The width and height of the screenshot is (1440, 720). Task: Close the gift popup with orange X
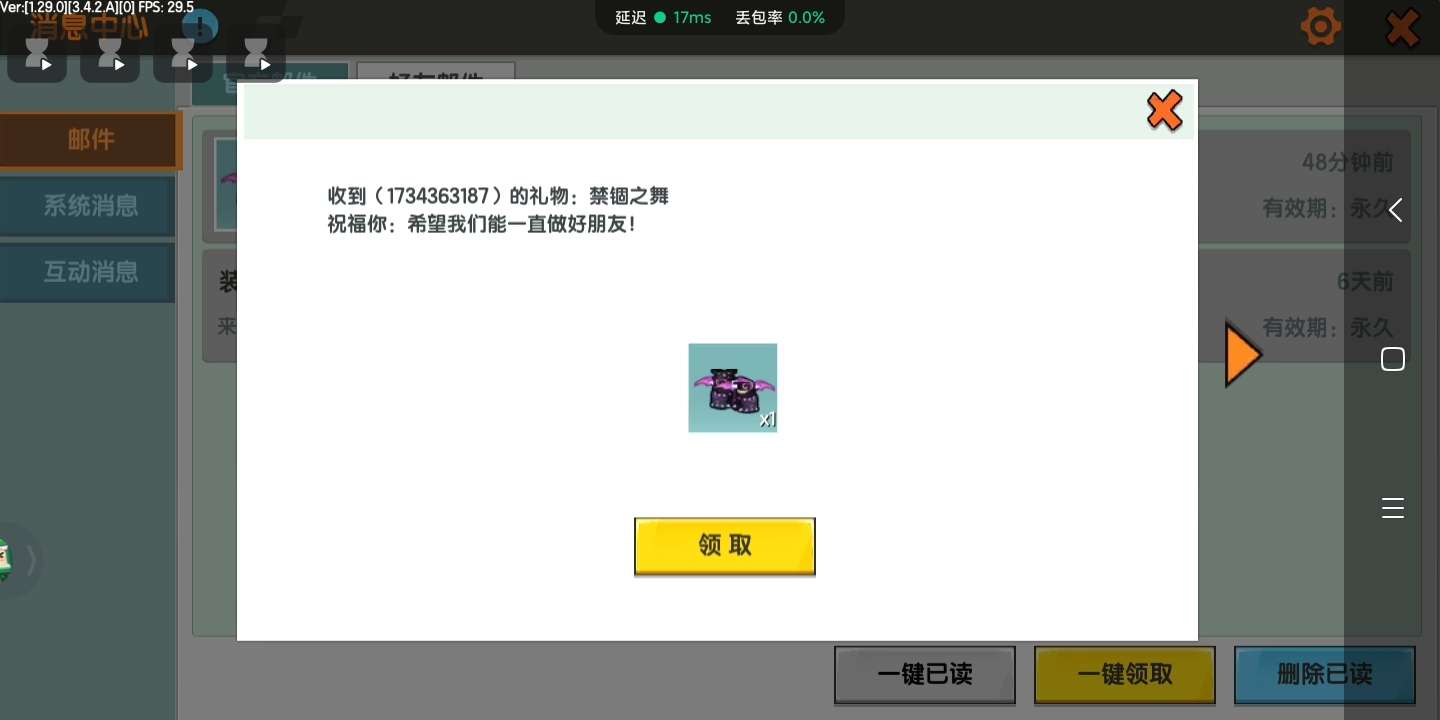click(x=1164, y=110)
